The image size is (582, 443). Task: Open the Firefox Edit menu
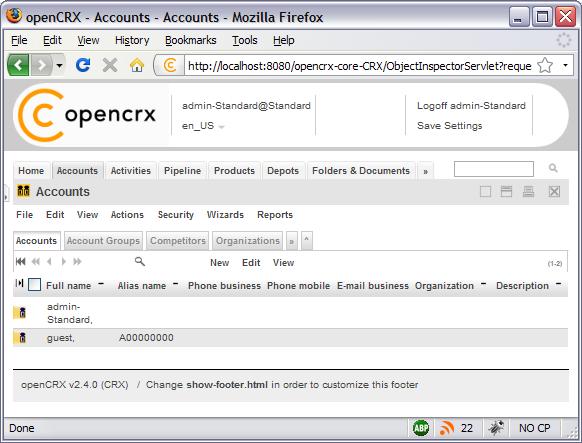[52, 40]
